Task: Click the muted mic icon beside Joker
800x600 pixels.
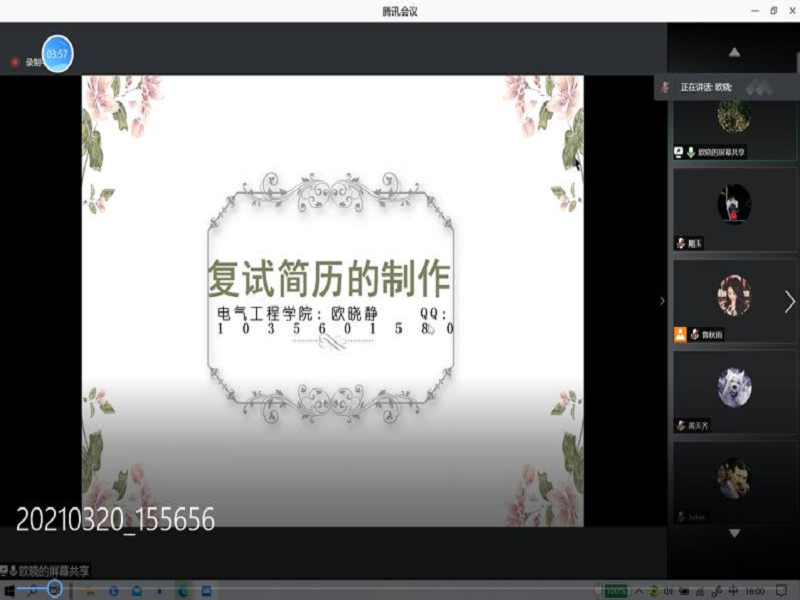Action: (x=681, y=516)
